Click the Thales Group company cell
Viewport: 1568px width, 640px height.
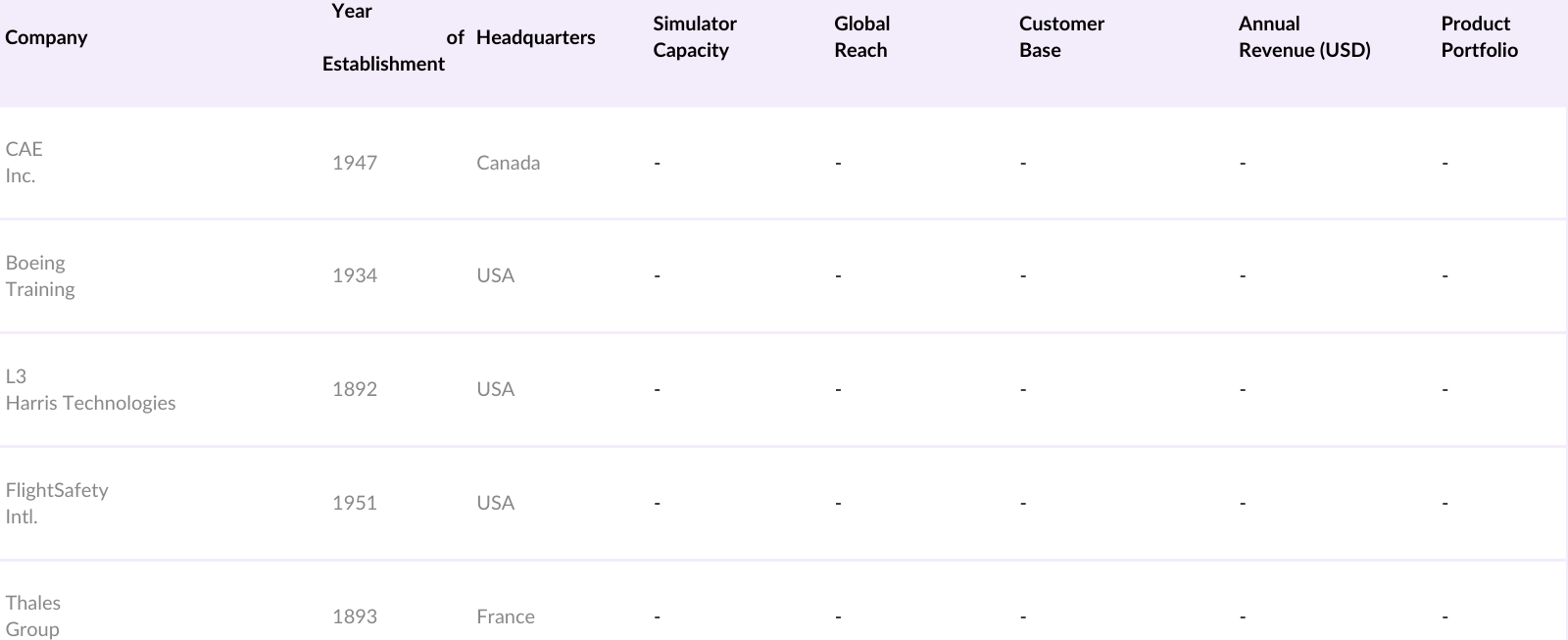click(x=32, y=615)
